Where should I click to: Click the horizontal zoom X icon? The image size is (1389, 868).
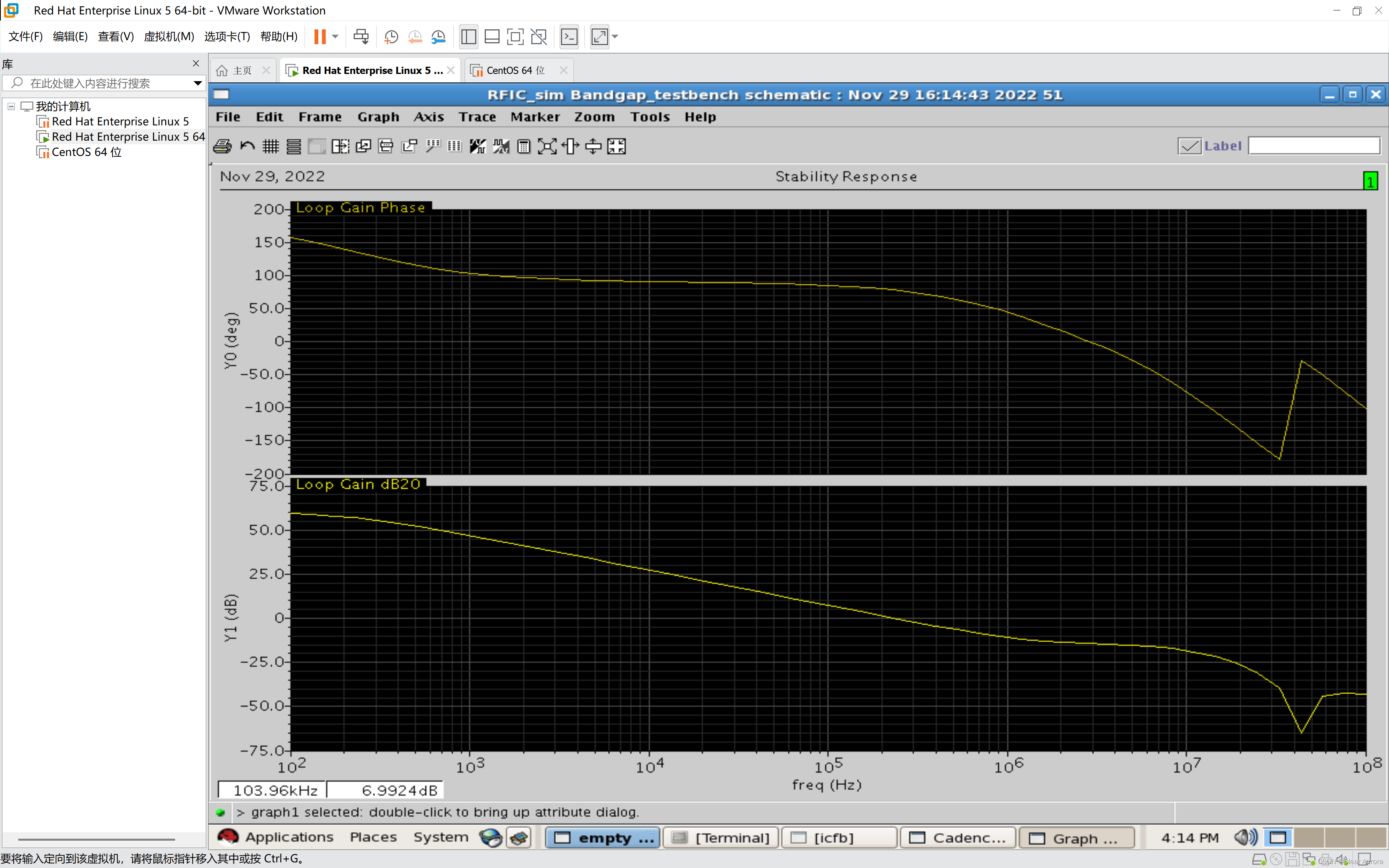click(x=571, y=146)
